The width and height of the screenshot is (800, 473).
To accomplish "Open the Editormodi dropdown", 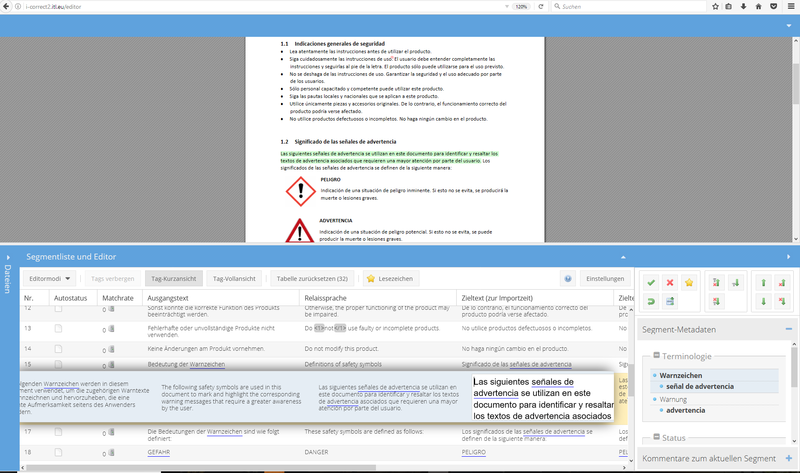I will pos(49,279).
